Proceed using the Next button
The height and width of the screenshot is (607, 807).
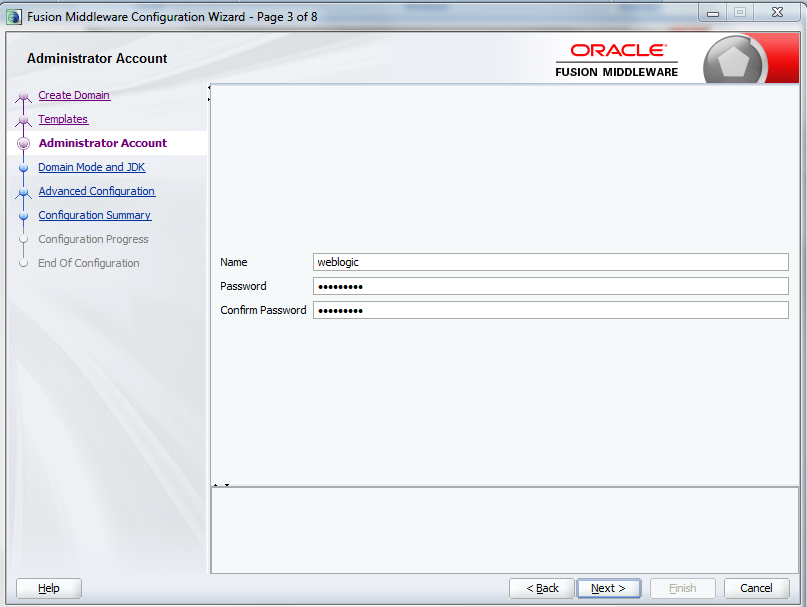tap(608, 588)
